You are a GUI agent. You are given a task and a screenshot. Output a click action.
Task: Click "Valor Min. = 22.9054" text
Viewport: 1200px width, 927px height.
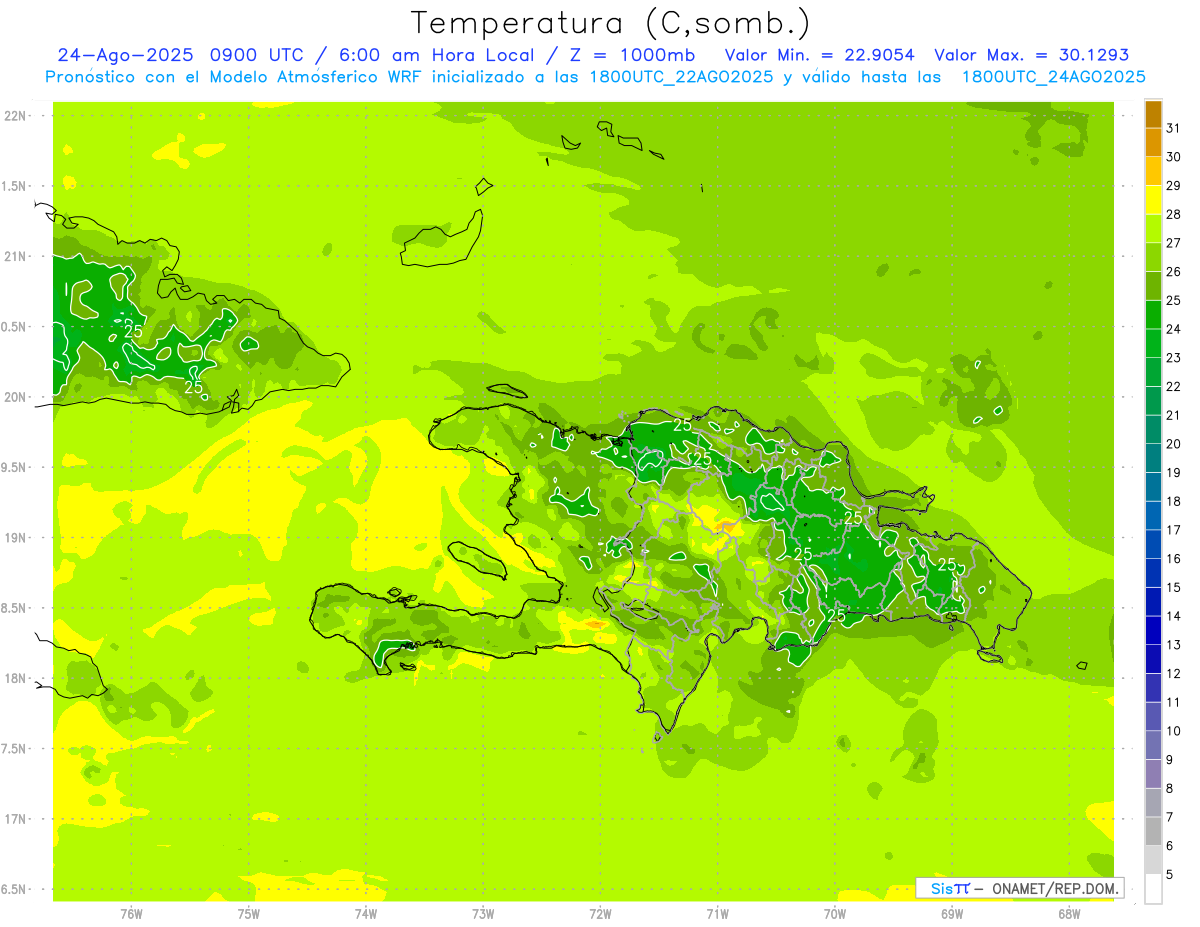coord(819,55)
